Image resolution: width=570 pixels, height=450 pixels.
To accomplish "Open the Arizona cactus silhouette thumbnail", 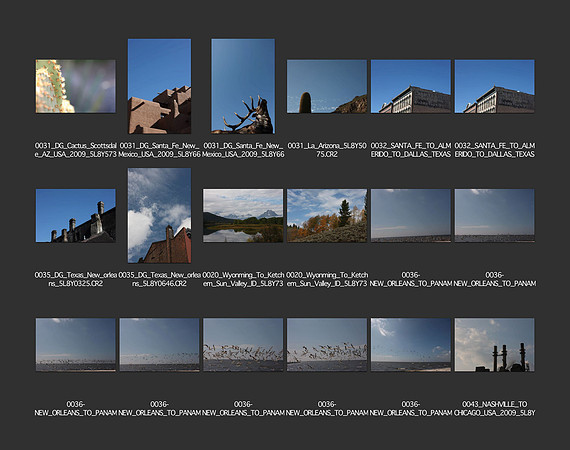I will click(327, 87).
